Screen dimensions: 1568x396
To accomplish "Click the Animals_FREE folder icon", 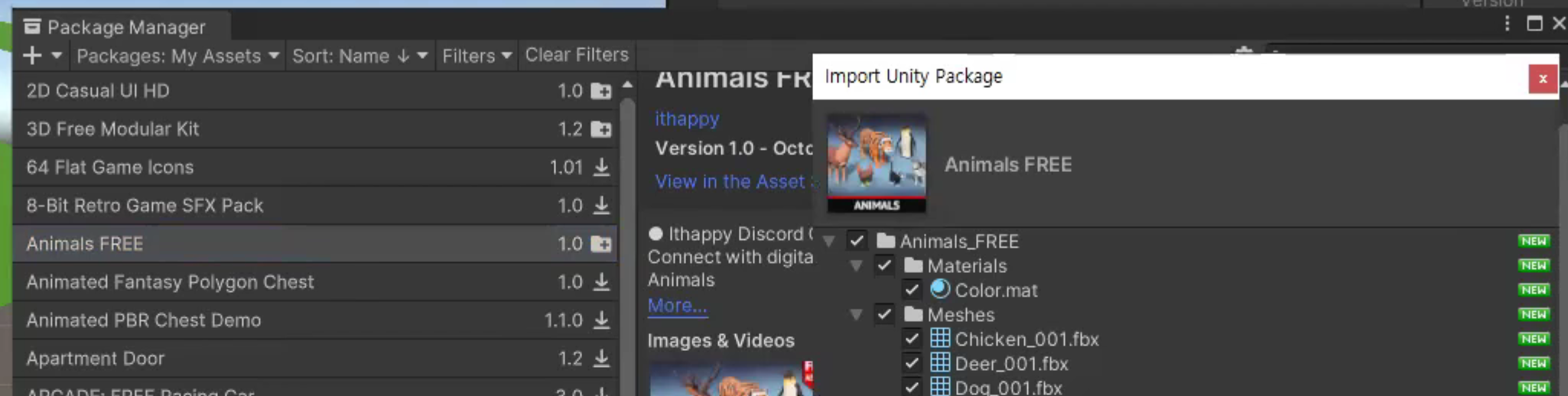I will click(886, 241).
